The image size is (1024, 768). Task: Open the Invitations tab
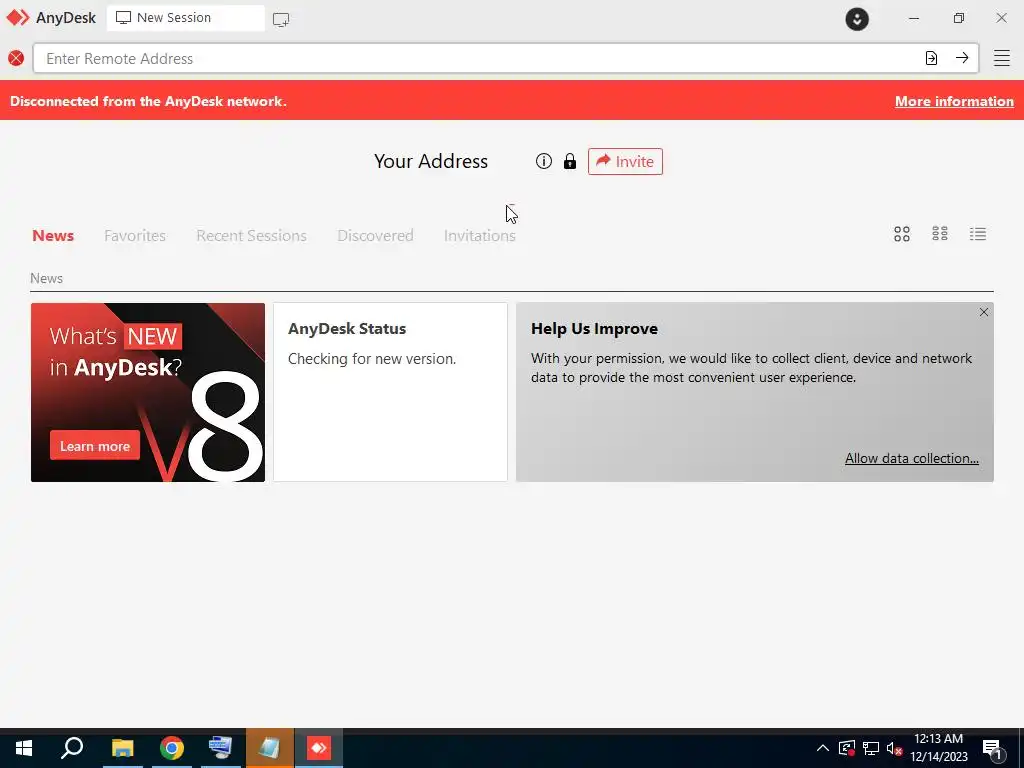pyautogui.click(x=479, y=236)
